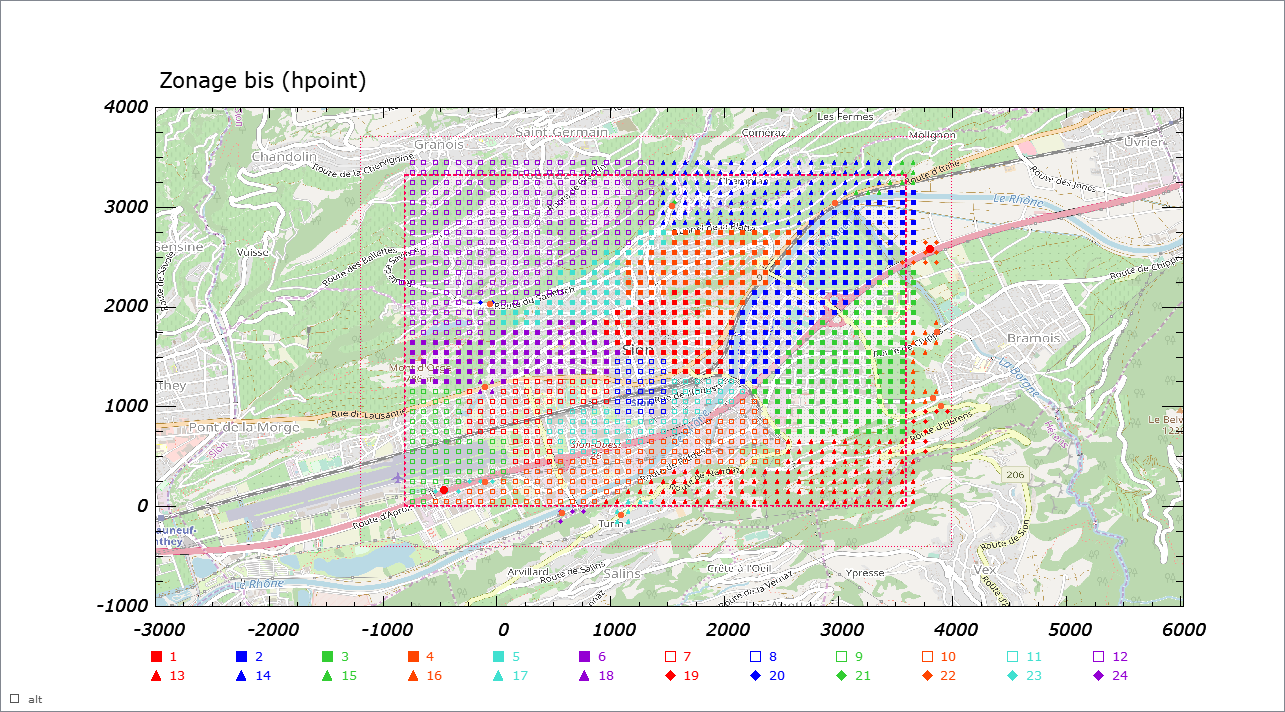The image size is (1285, 712).
Task: Select the red filled square marker for zone 1
Action: [x=155, y=656]
